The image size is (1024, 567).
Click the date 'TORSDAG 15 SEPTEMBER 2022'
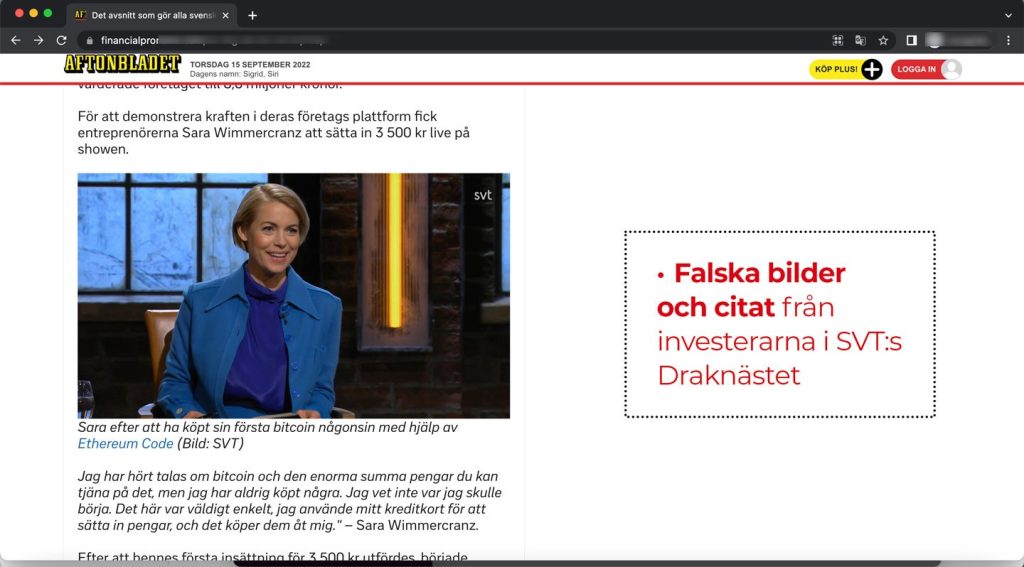(250, 65)
